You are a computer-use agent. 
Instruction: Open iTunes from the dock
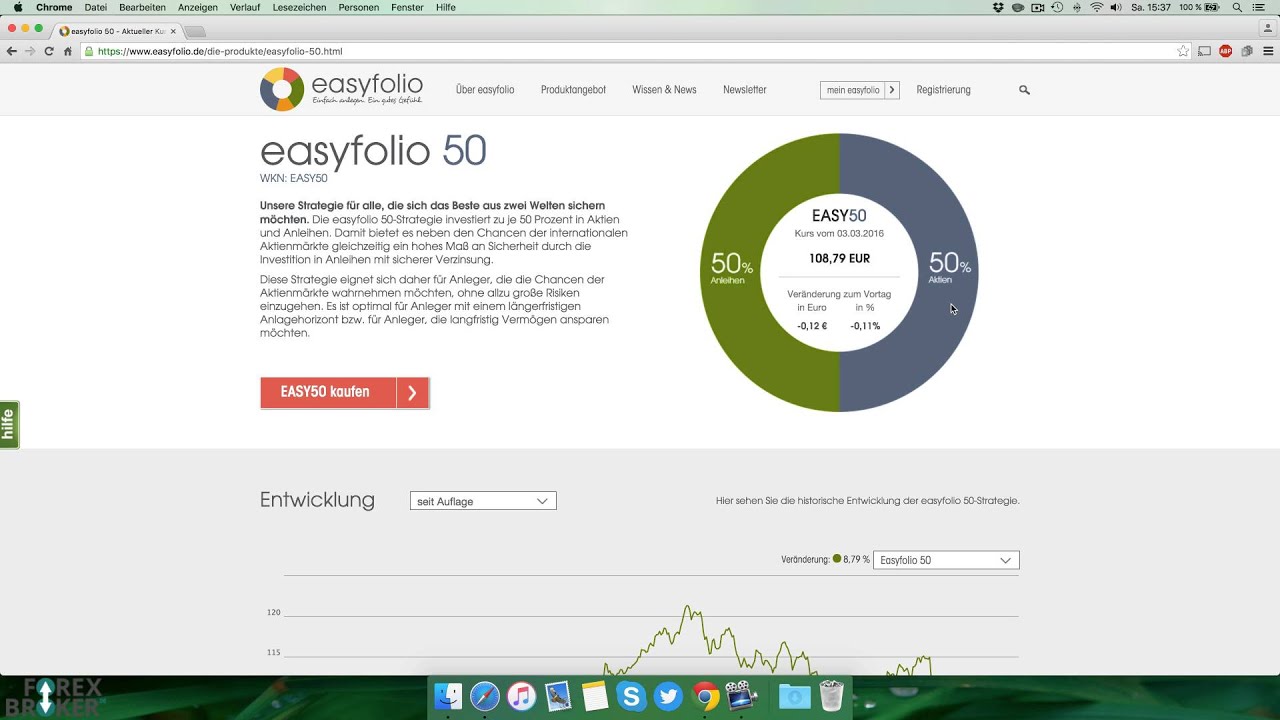[x=521, y=695]
